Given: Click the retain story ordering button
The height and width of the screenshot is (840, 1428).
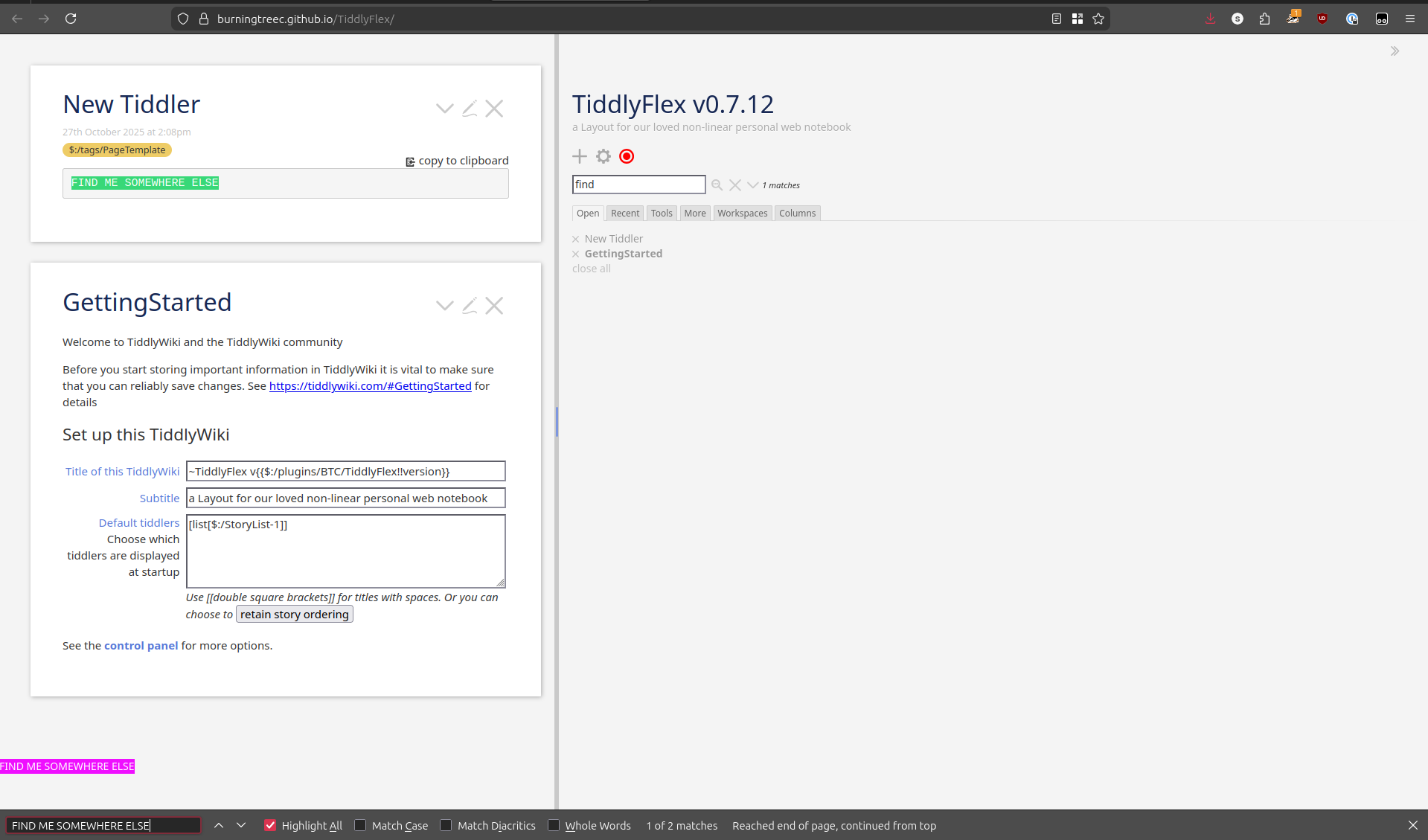Looking at the screenshot, I should [294, 615].
